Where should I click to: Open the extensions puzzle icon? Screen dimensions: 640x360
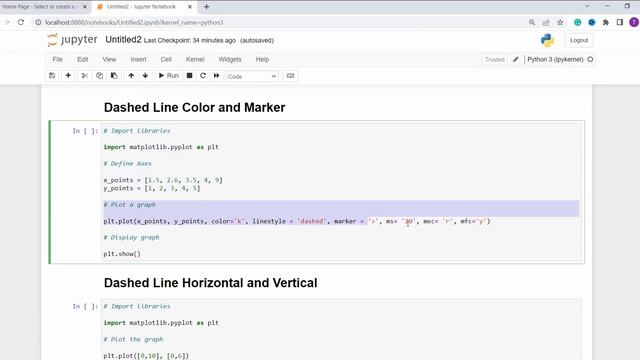point(606,22)
